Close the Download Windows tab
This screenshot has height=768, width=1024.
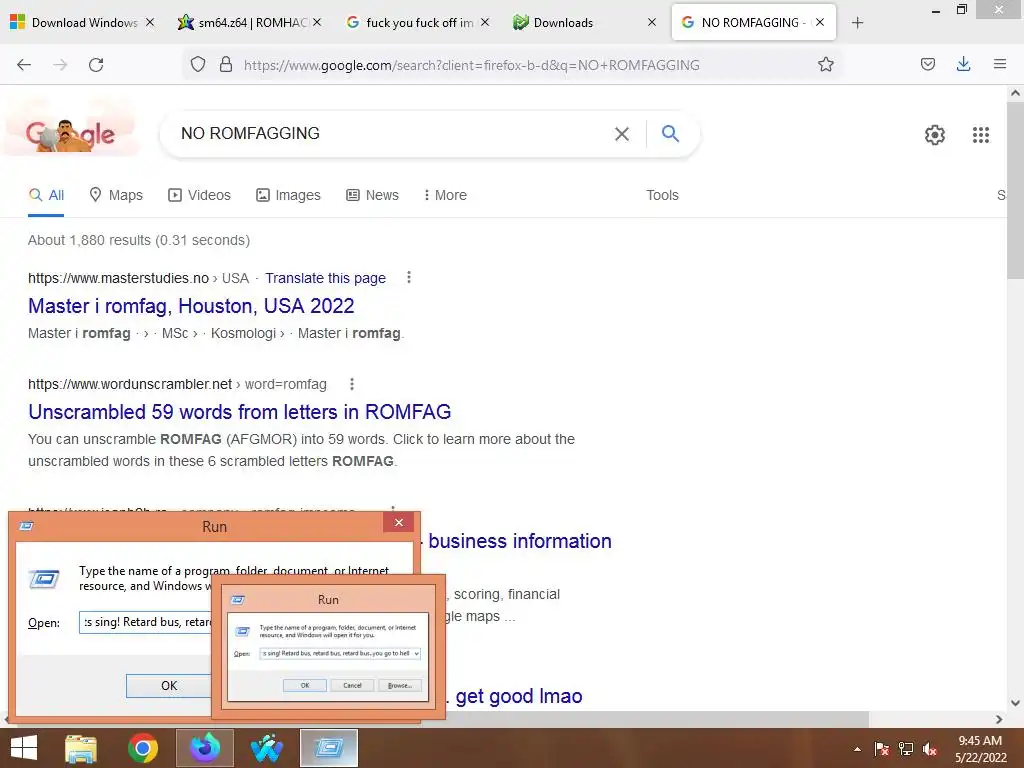coord(150,22)
